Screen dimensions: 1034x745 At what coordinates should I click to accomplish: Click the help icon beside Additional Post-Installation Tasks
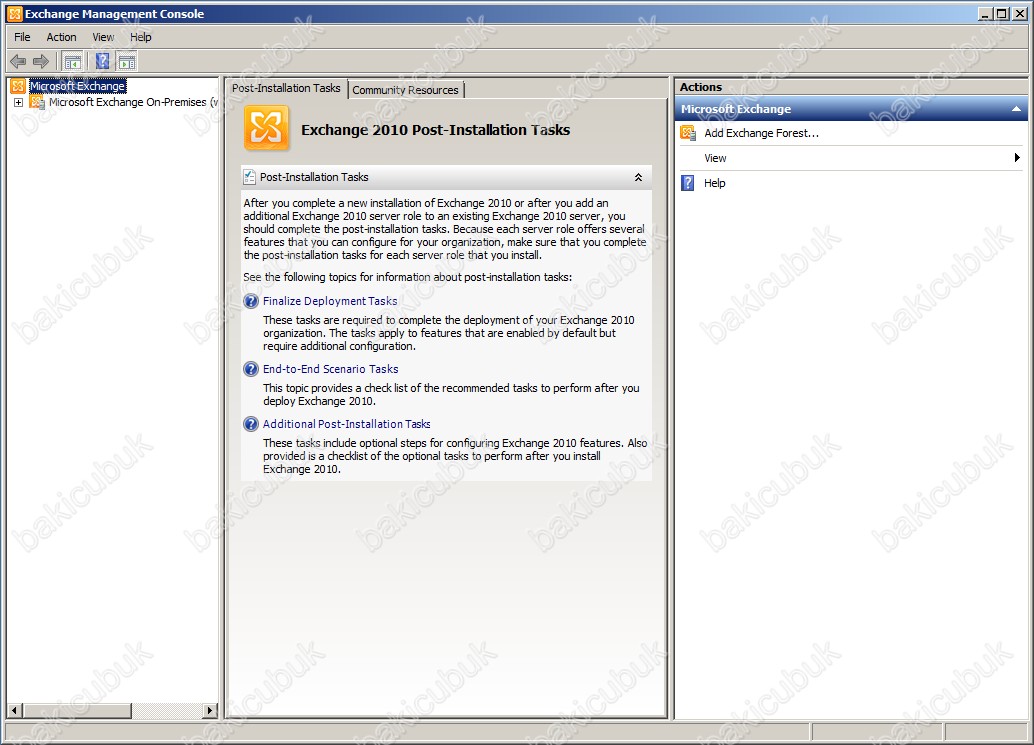point(251,424)
